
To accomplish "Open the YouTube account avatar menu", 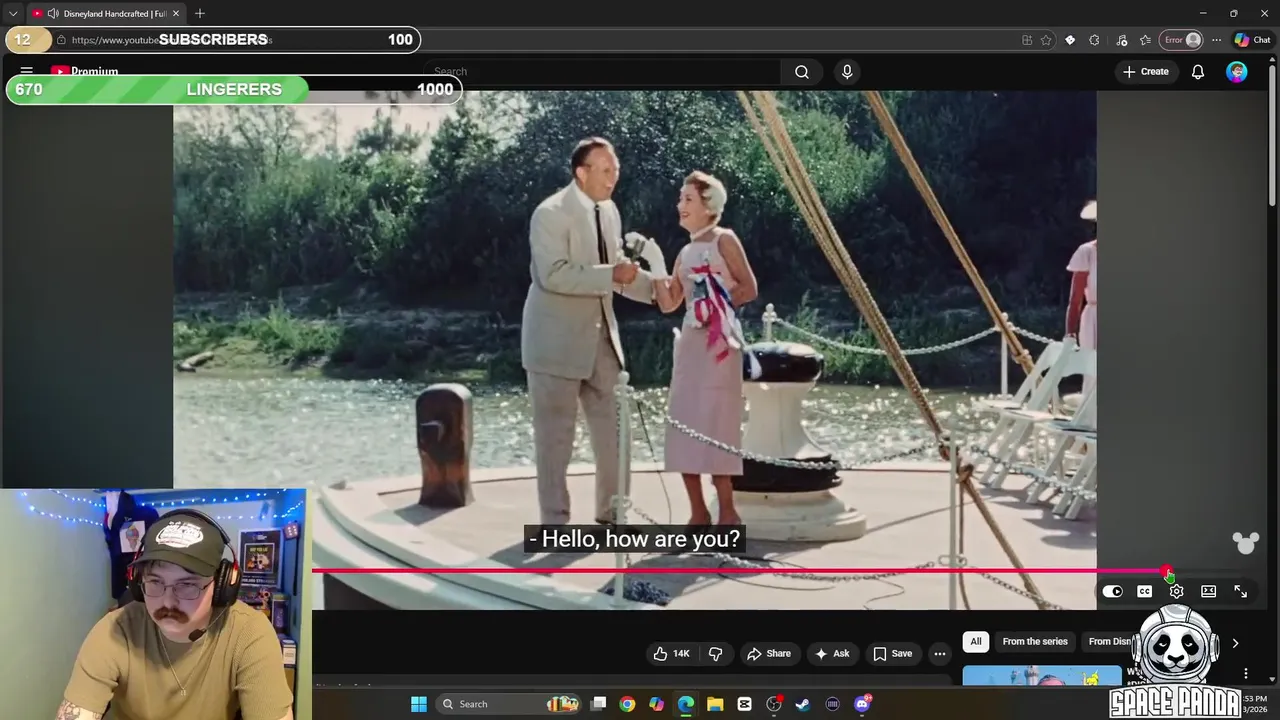I will [x=1237, y=72].
